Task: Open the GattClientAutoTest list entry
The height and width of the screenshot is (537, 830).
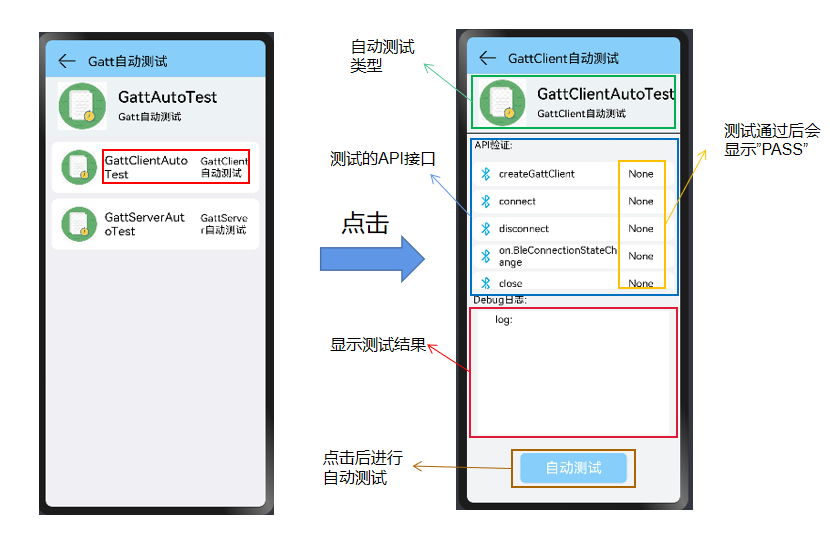Action: tap(156, 167)
